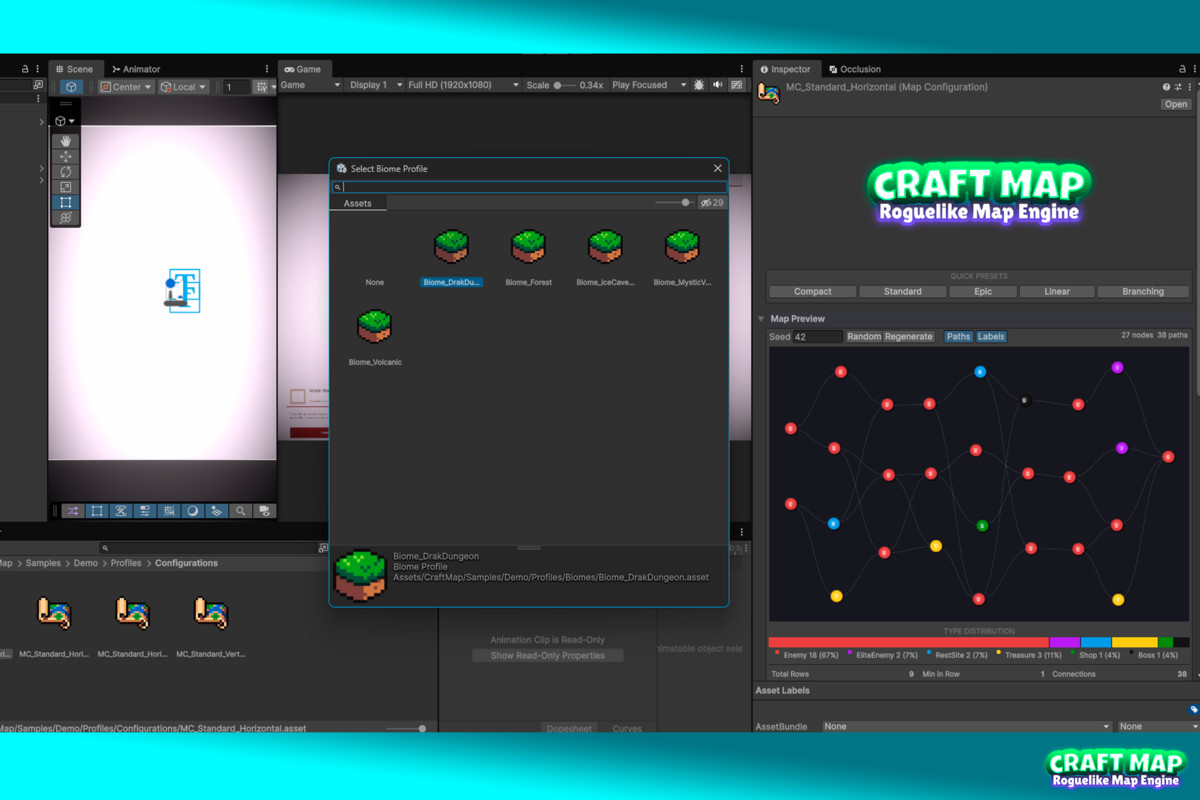Open the Game/Simulator dropdown
Image resolution: width=1200 pixels, height=800 pixels.
[310, 85]
